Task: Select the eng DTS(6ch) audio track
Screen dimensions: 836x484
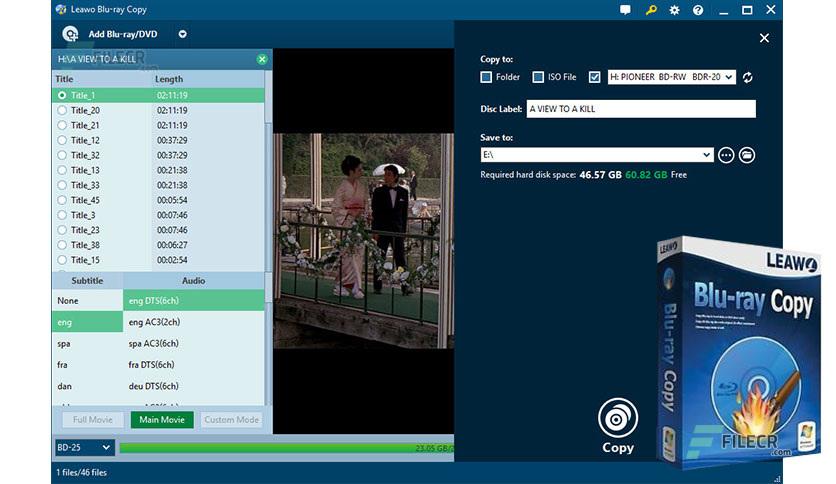Action: tap(194, 301)
